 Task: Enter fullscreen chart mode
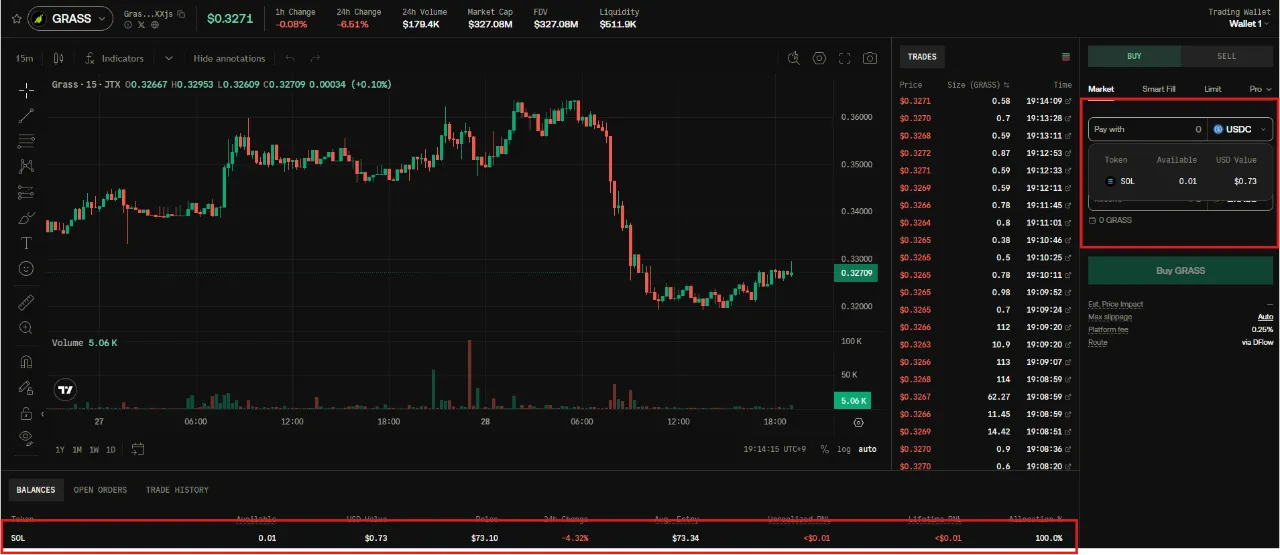click(845, 58)
